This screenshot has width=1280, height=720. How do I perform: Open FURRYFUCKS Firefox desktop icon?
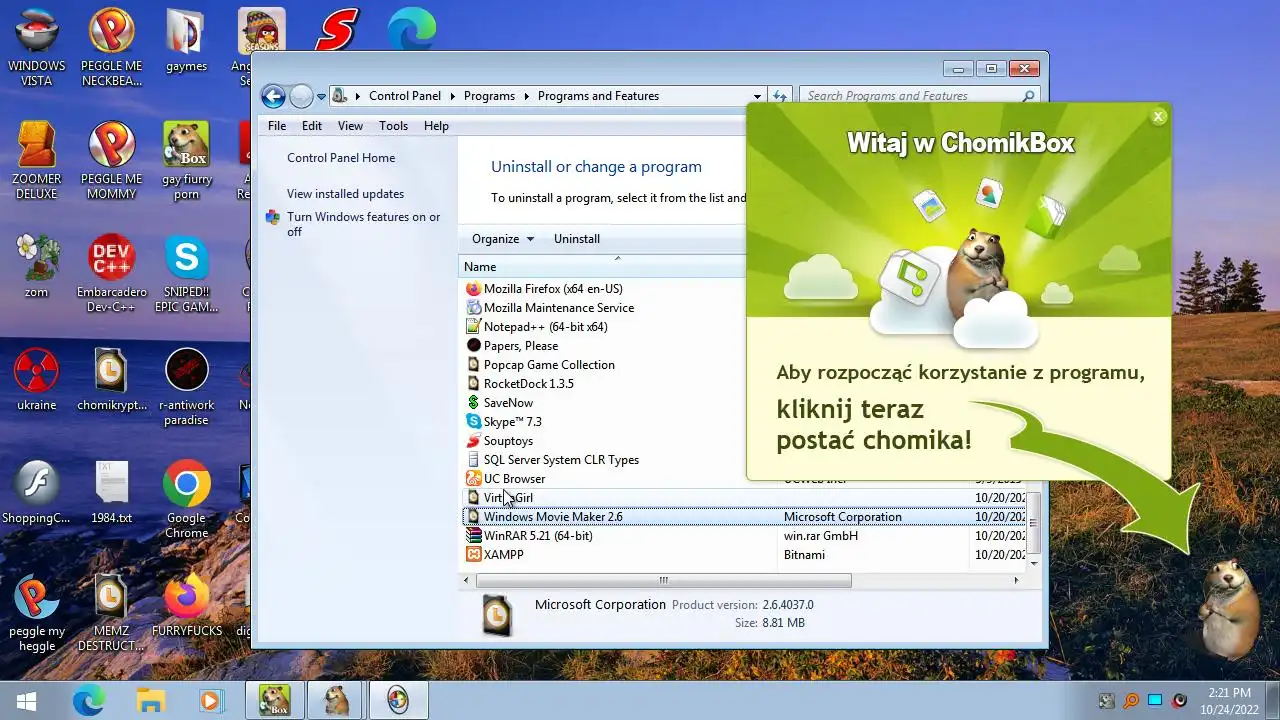coord(186,605)
